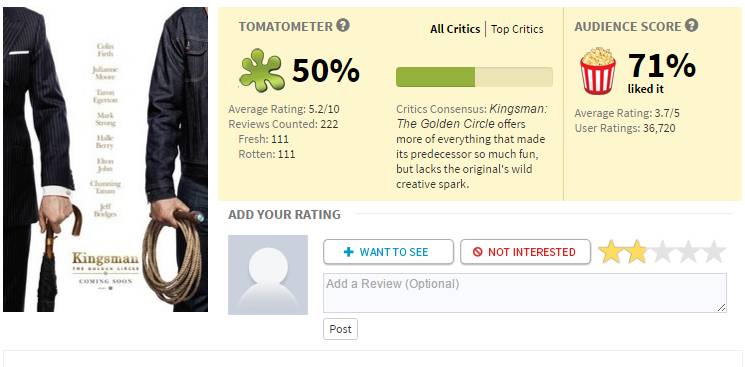Click the Post button
This screenshot has width=745, height=367.
click(340, 329)
